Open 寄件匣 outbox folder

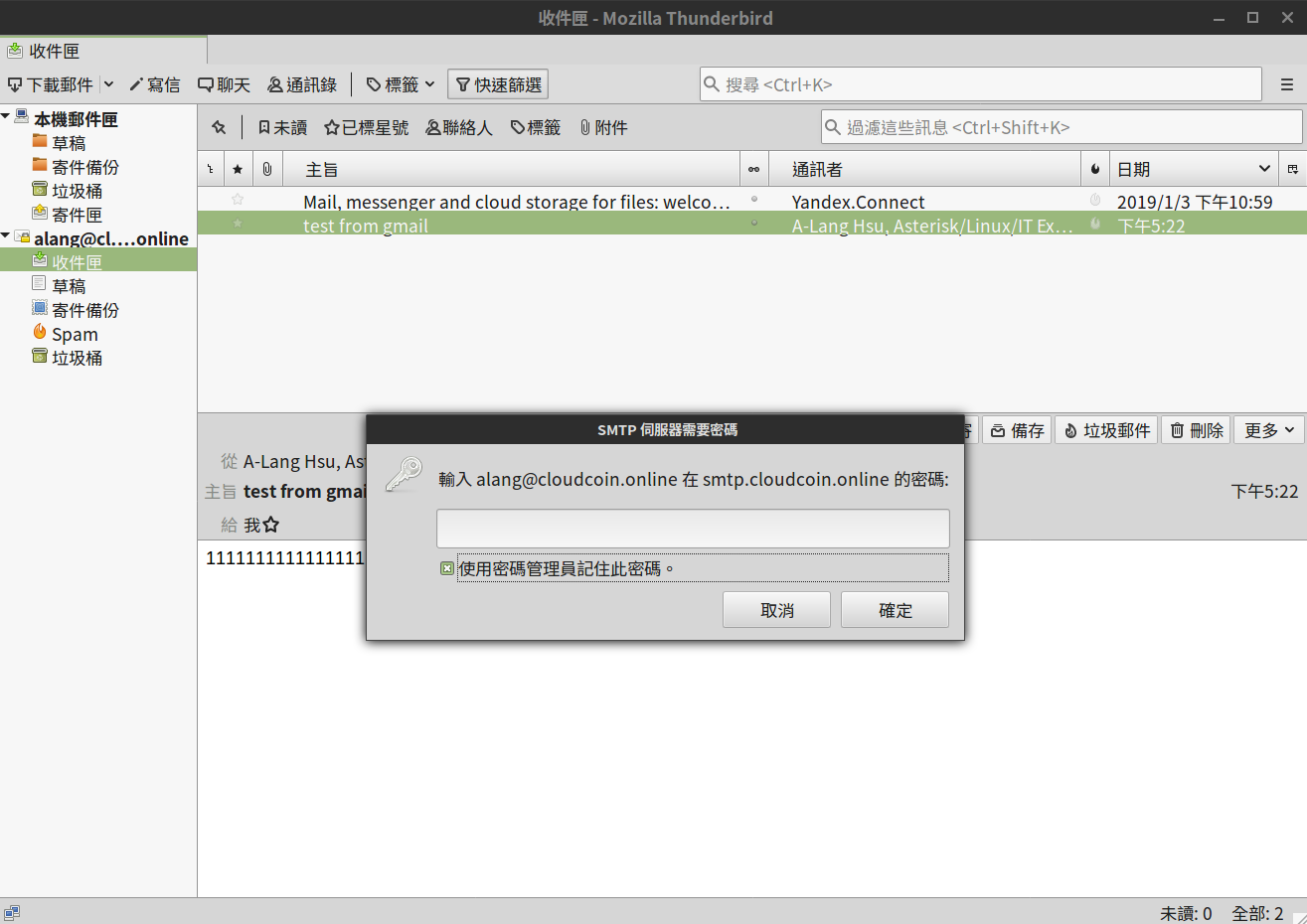68,214
